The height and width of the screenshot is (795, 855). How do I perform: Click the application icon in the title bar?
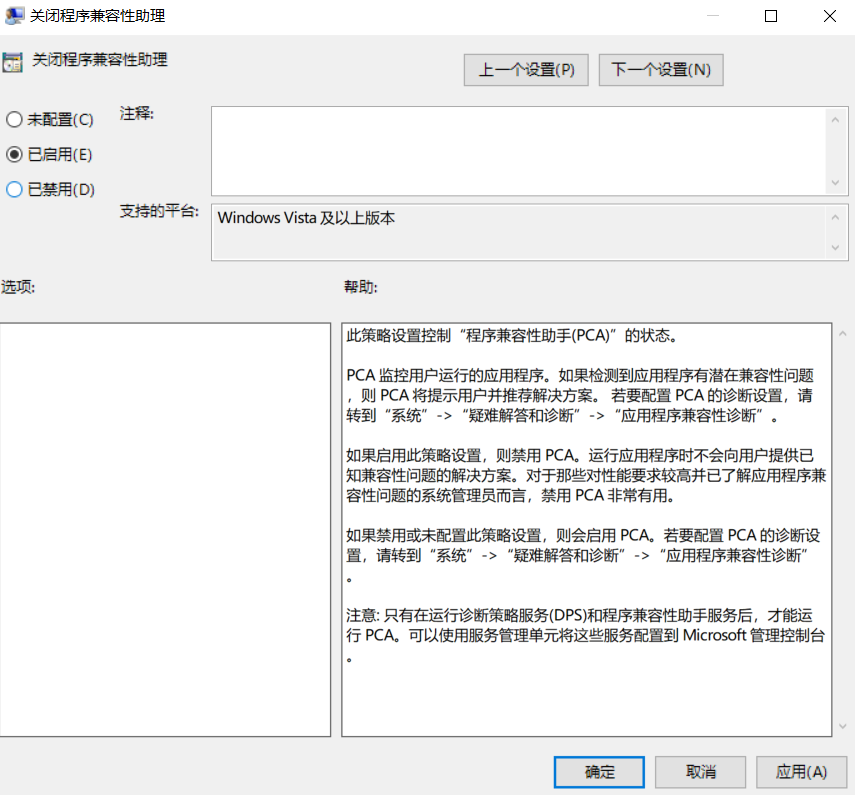coord(14,15)
